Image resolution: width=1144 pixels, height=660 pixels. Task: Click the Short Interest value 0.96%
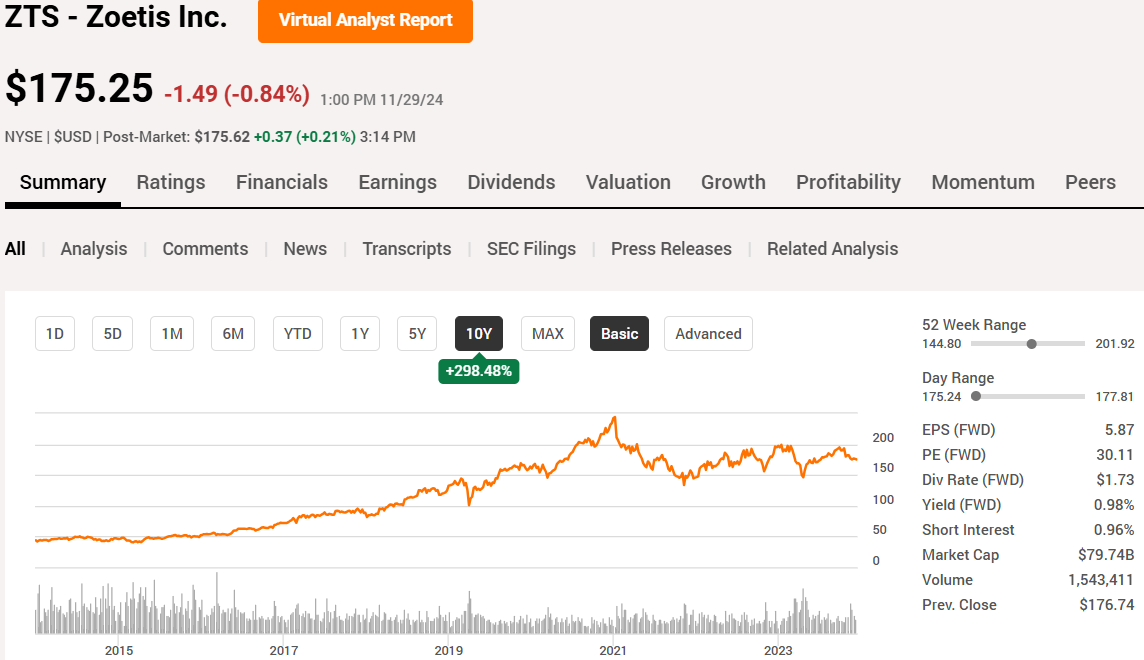point(1114,530)
